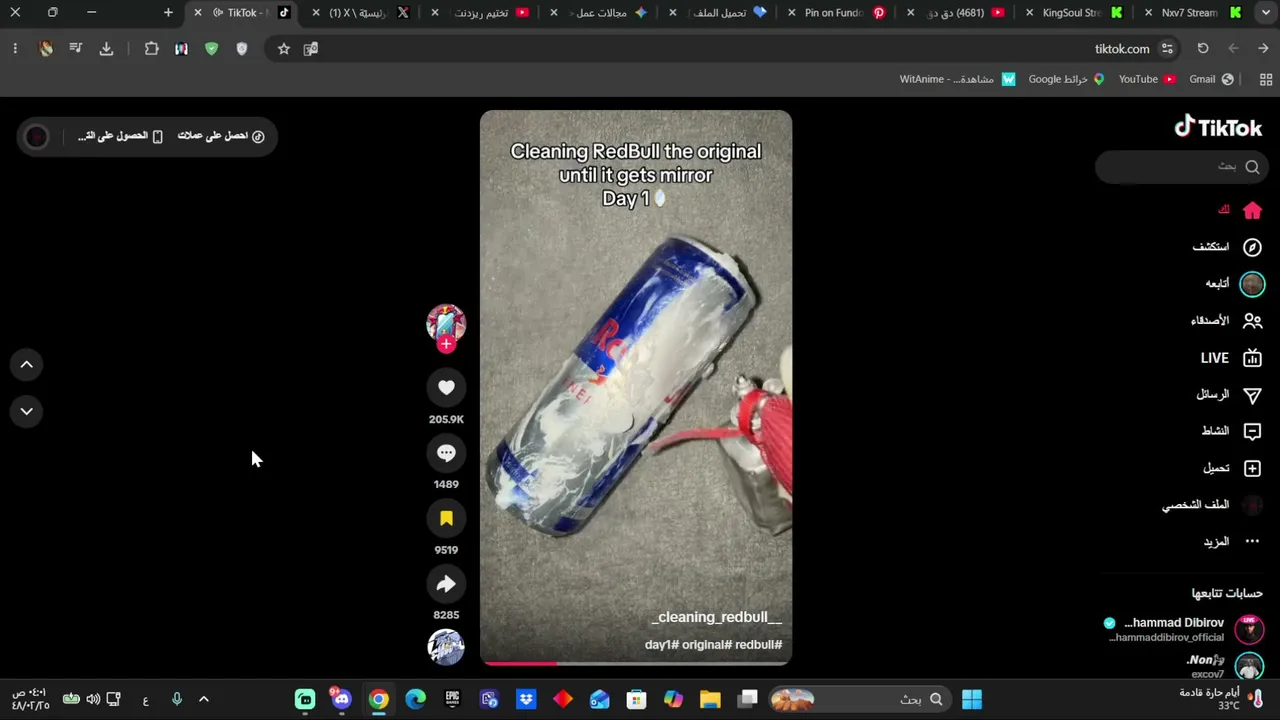Open Microsoft Edge from the taskbar
Screen dimensions: 1280x720
tap(415, 699)
